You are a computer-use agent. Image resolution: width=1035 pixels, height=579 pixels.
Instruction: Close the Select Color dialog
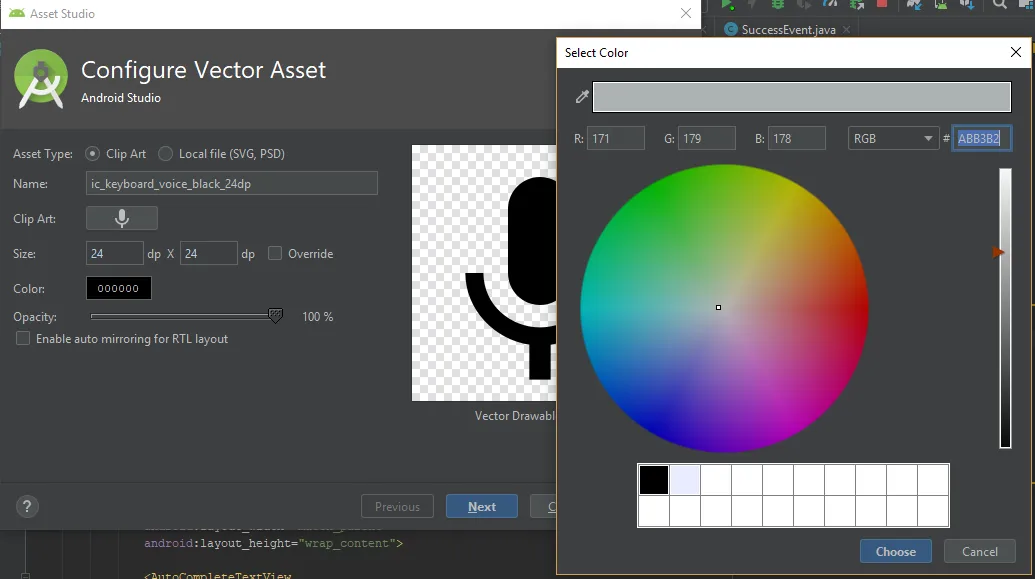pyautogui.click(x=1016, y=52)
